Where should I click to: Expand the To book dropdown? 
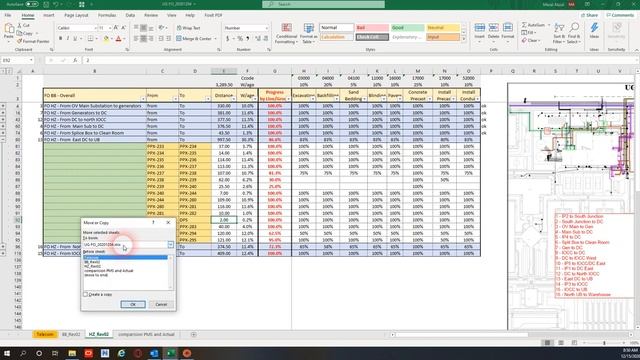pos(170,244)
